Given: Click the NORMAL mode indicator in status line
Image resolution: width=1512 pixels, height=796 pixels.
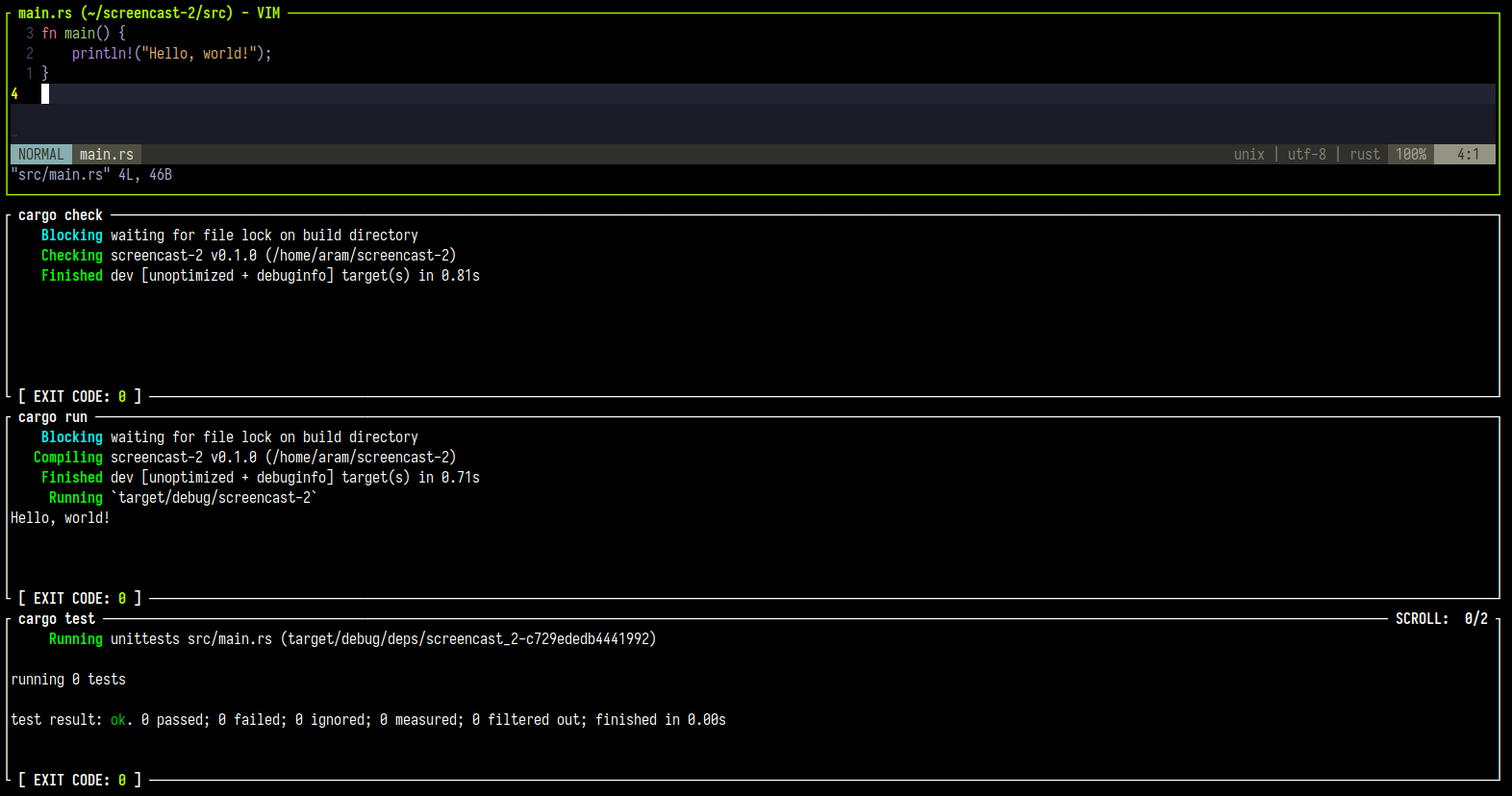Looking at the screenshot, I should coord(41,155).
